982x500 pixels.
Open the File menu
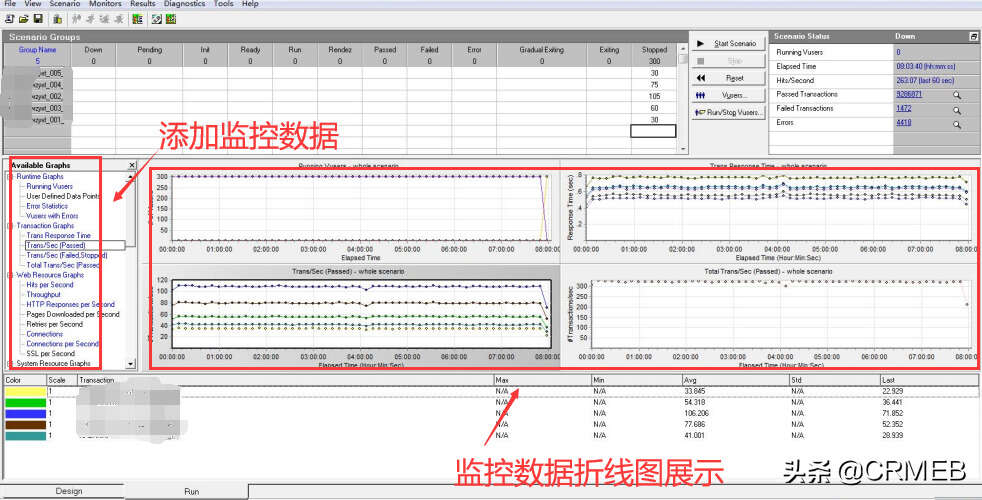(10, 4)
